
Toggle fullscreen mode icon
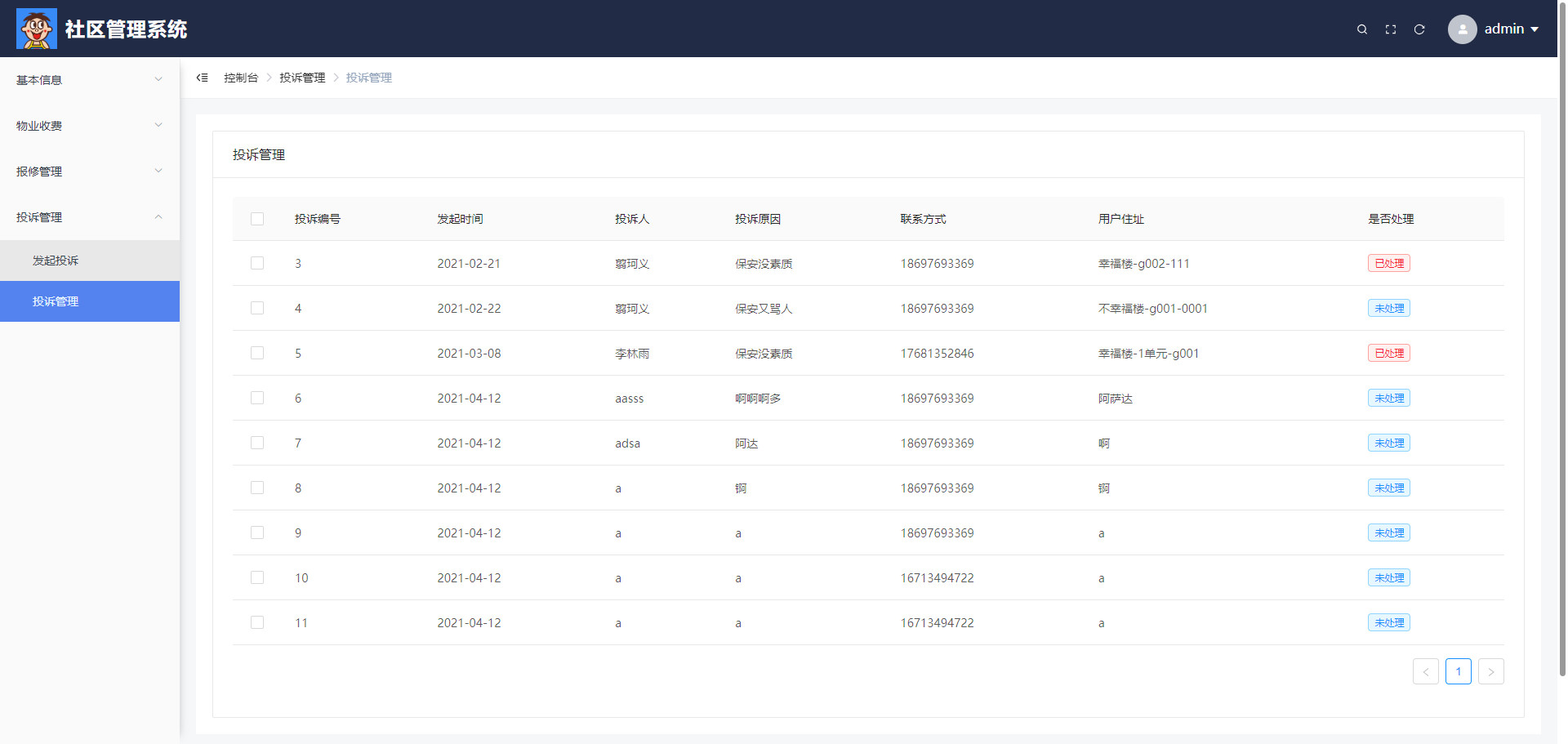(1391, 29)
